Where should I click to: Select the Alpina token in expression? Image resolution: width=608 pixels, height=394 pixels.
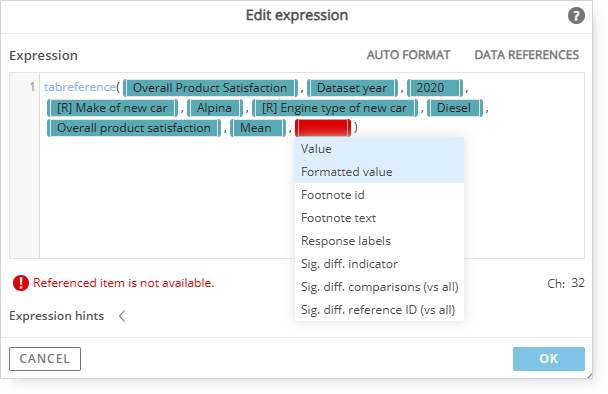click(214, 108)
